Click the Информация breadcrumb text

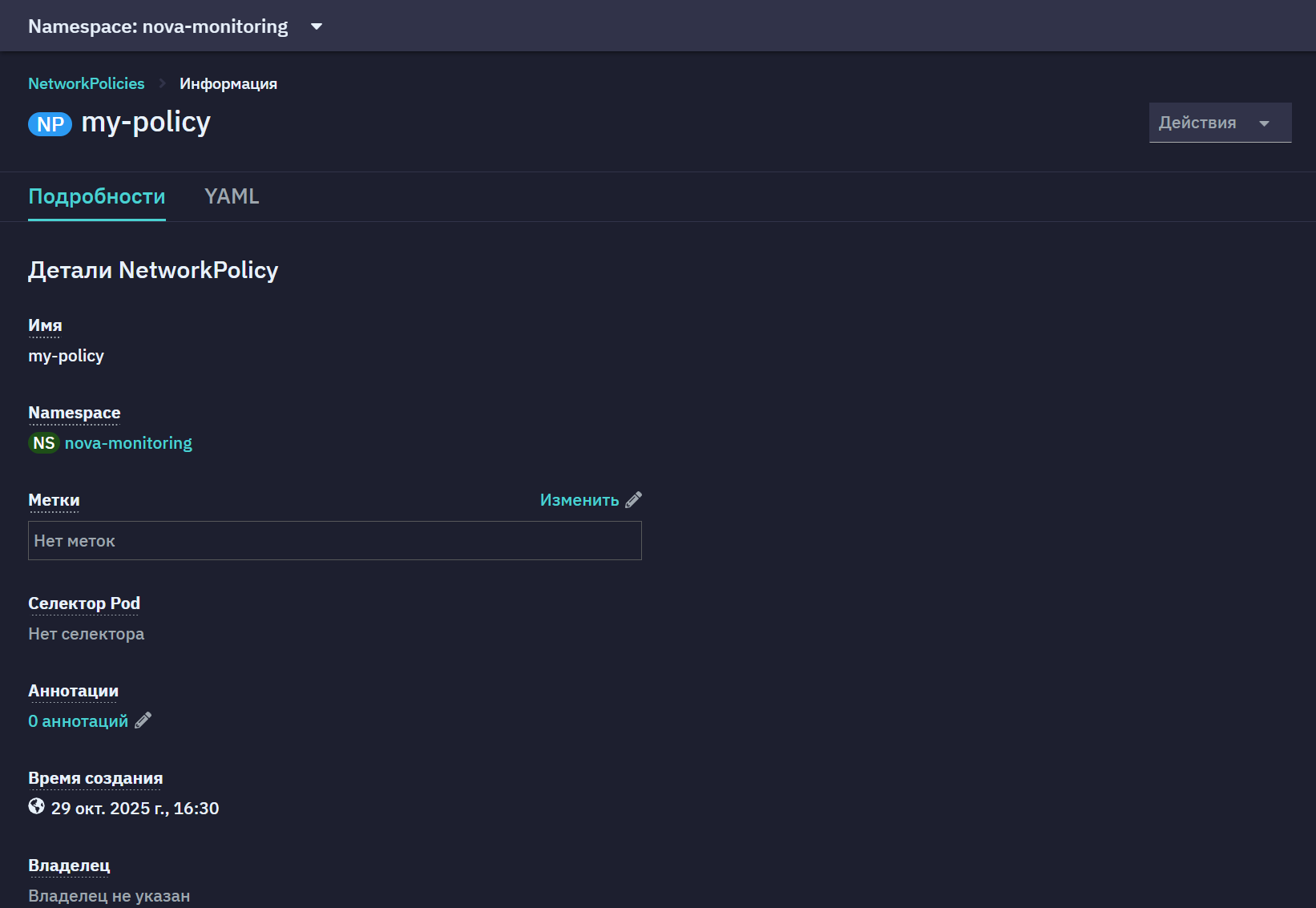[x=228, y=83]
